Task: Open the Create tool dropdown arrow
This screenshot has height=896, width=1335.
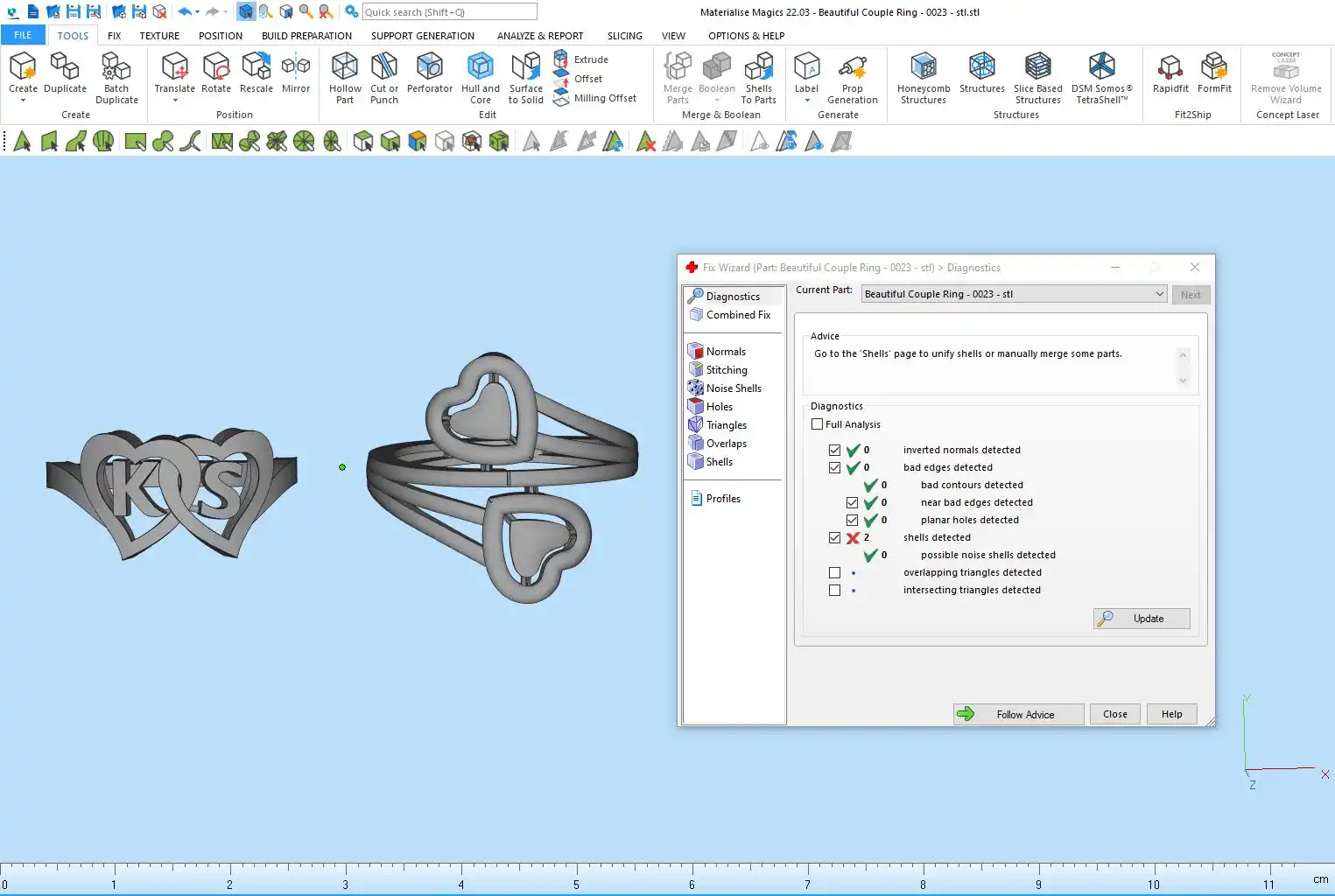Action: pyautogui.click(x=23, y=101)
